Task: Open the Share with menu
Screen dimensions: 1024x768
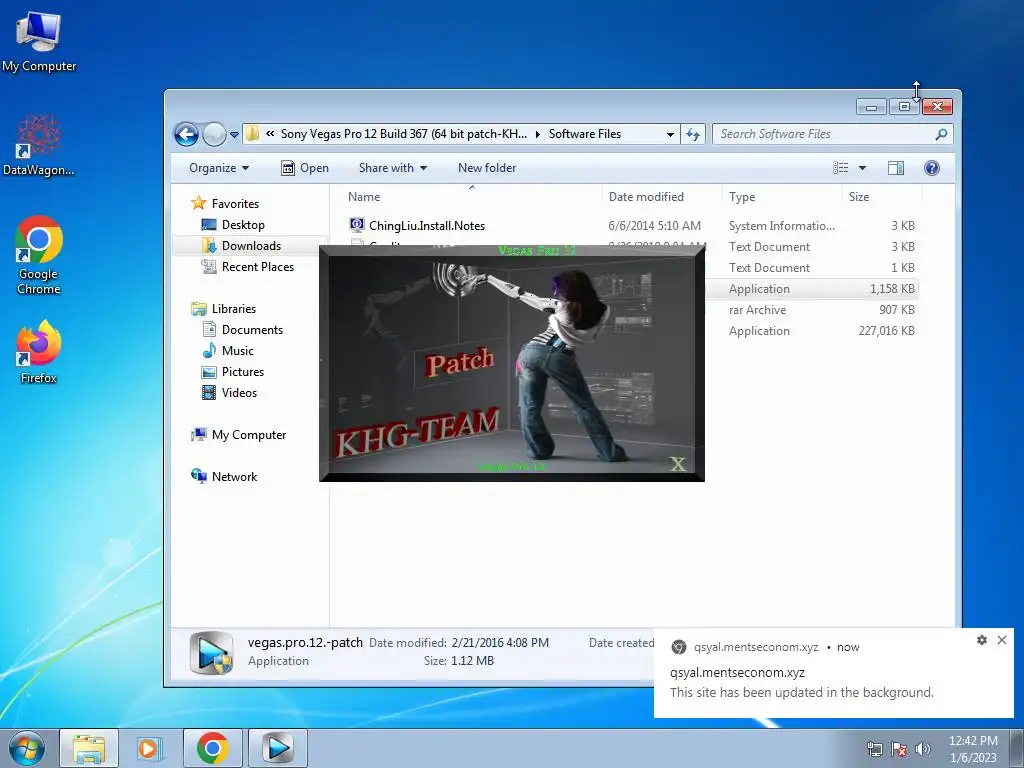Action: (x=392, y=168)
